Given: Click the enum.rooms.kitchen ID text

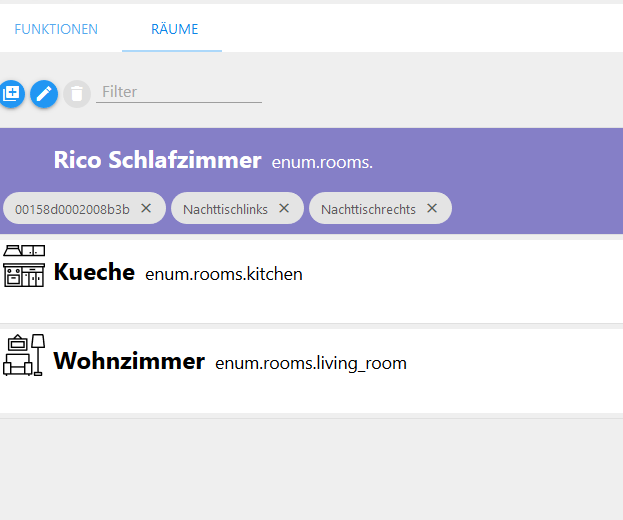Looking at the screenshot, I should [x=224, y=274].
